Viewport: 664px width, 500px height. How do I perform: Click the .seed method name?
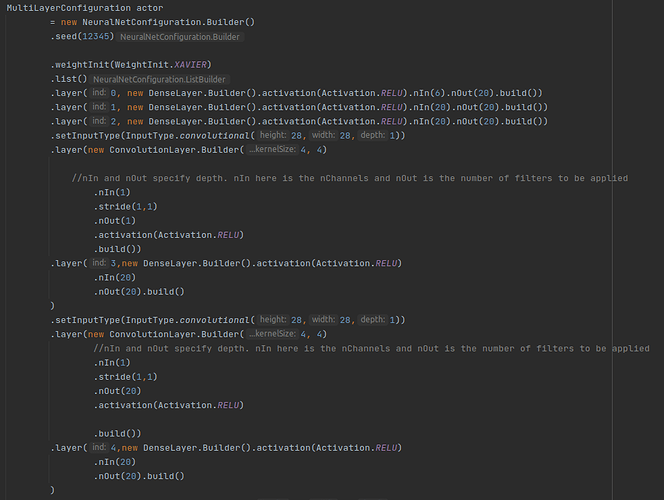pyautogui.click(x=66, y=37)
